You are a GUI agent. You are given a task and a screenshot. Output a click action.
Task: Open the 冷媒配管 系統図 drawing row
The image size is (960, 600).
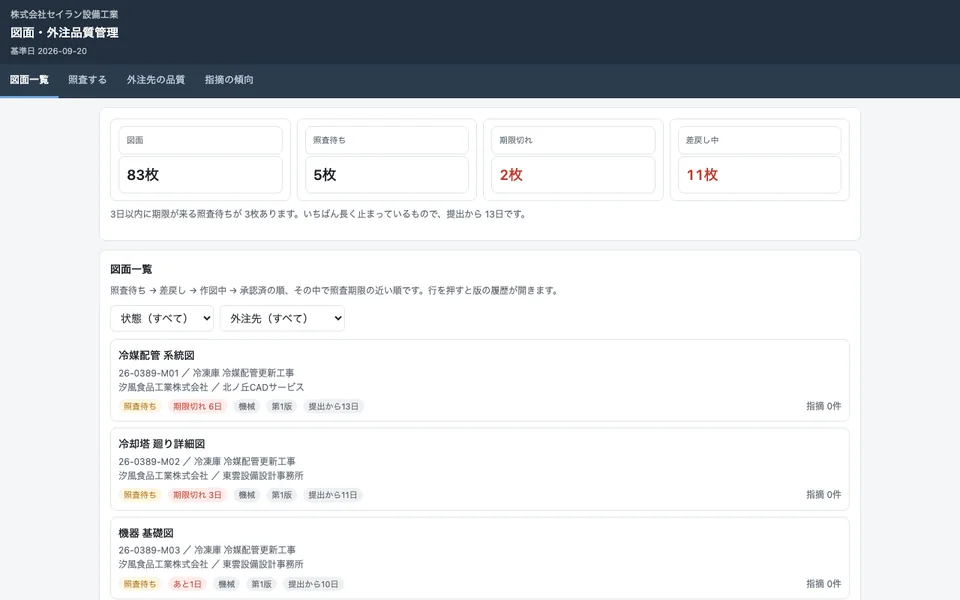[480, 380]
